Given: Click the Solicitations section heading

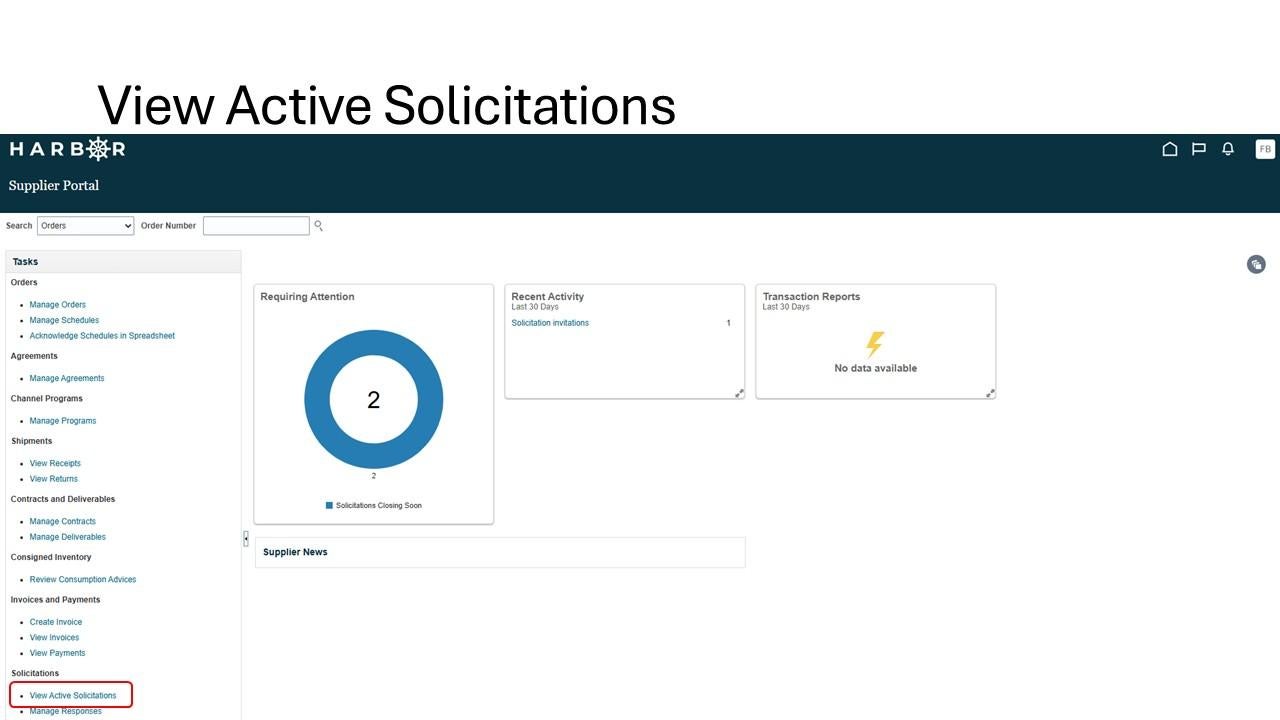Looking at the screenshot, I should pyautogui.click(x=35, y=673).
